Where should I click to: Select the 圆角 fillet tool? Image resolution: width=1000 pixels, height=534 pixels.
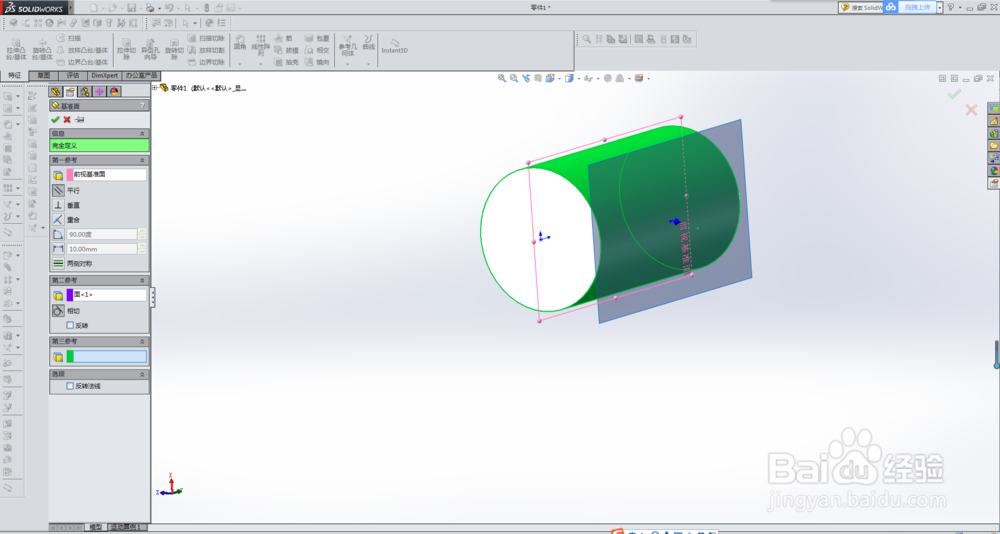[240, 43]
